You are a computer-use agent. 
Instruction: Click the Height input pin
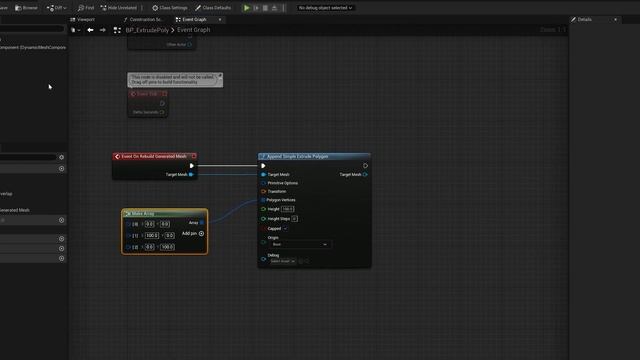pos(263,209)
